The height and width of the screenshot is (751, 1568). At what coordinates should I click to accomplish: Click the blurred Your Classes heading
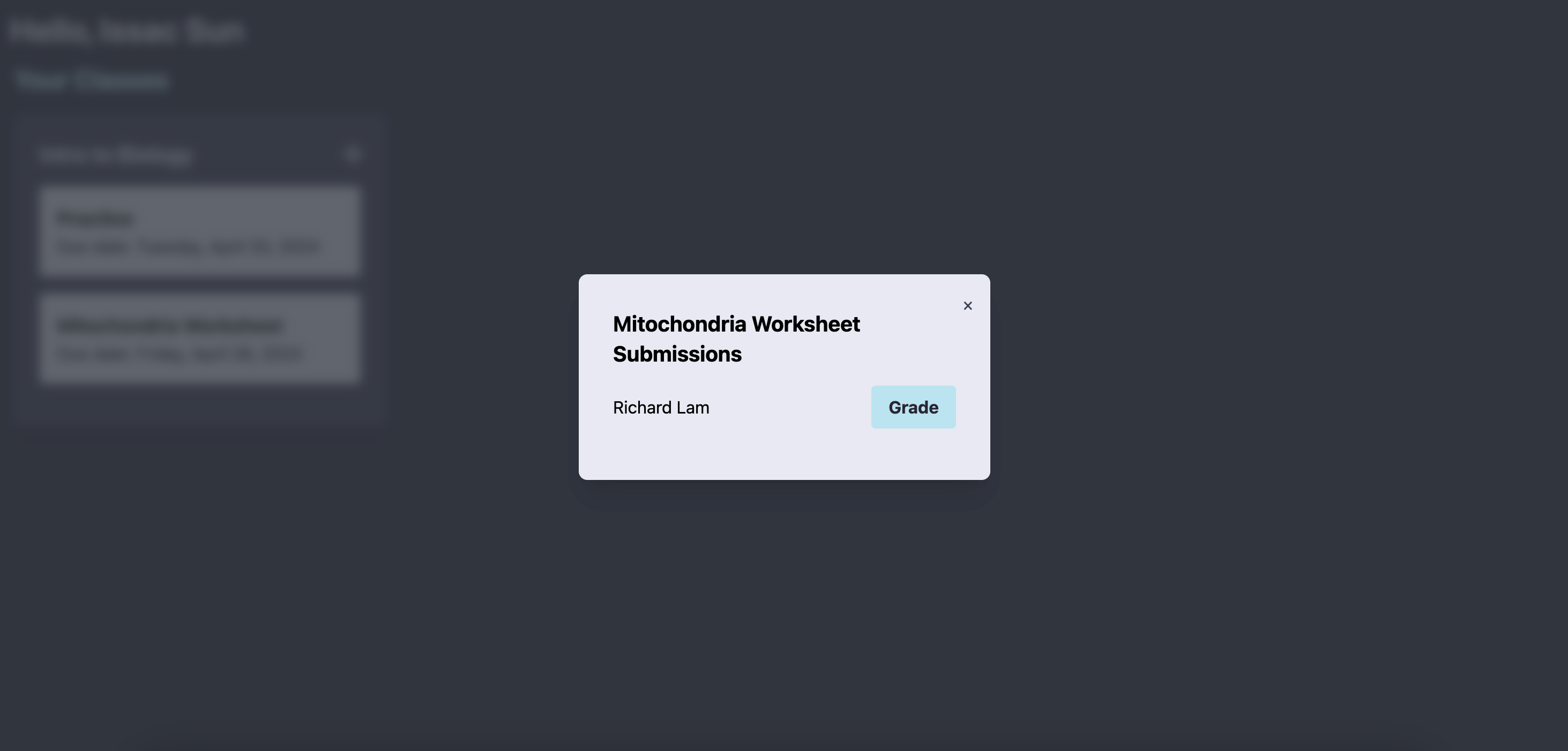91,80
